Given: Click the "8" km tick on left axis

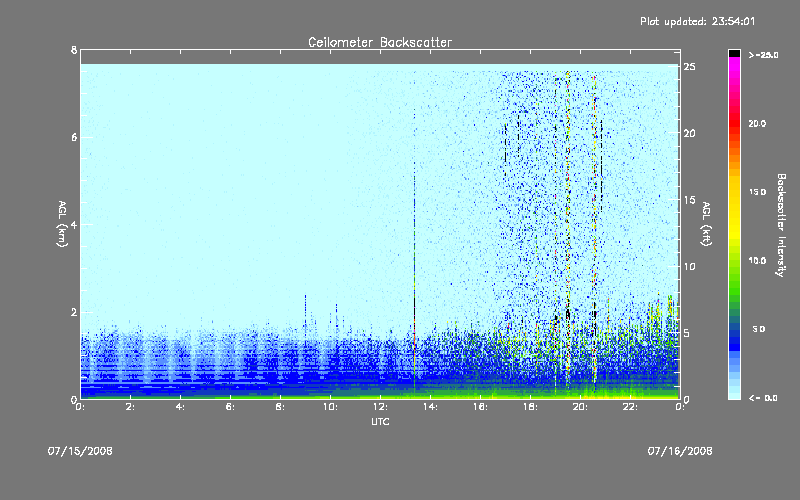Looking at the screenshot, I should (x=74, y=50).
